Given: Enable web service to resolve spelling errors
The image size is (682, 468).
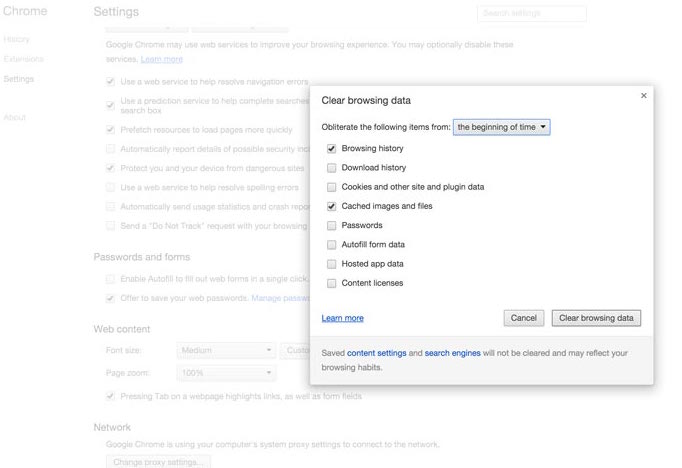Looking at the screenshot, I should (110, 187).
